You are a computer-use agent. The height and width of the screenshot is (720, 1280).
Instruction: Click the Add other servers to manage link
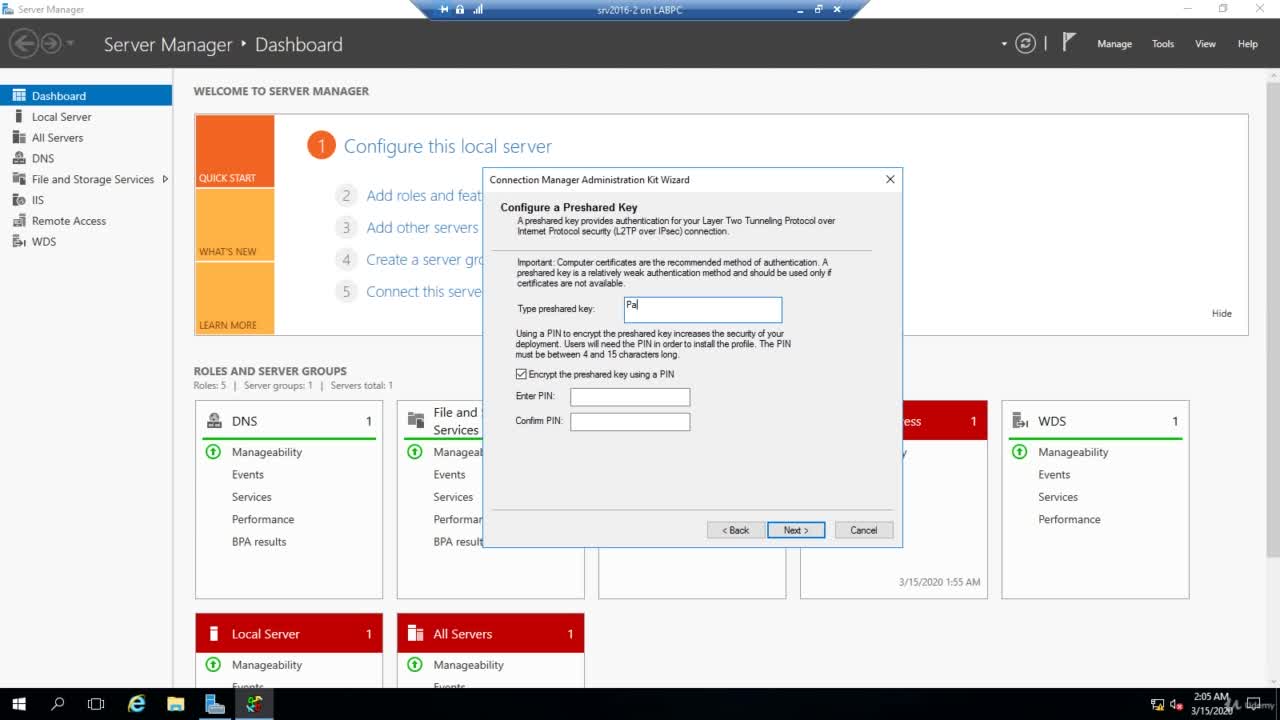coord(424,228)
